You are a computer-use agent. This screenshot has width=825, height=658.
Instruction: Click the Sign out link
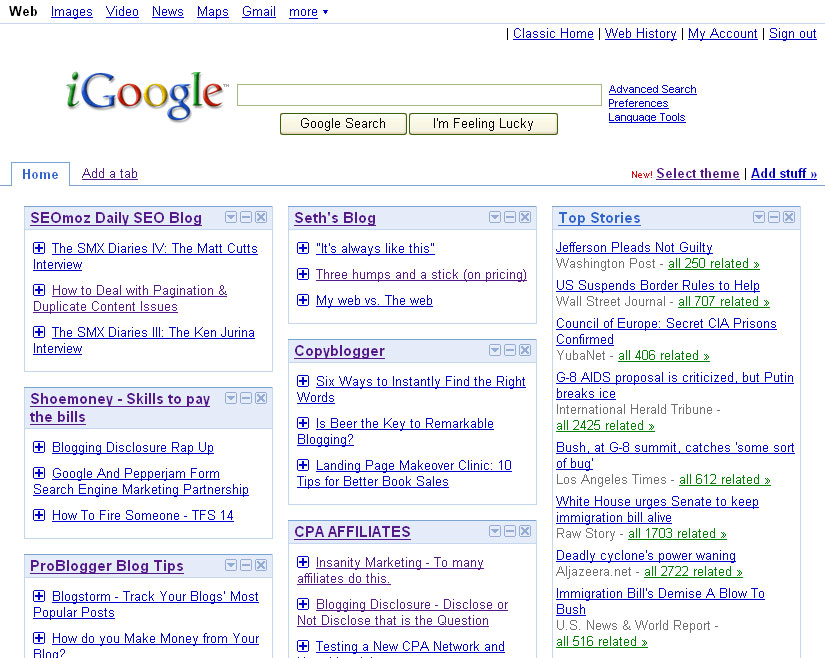click(793, 34)
